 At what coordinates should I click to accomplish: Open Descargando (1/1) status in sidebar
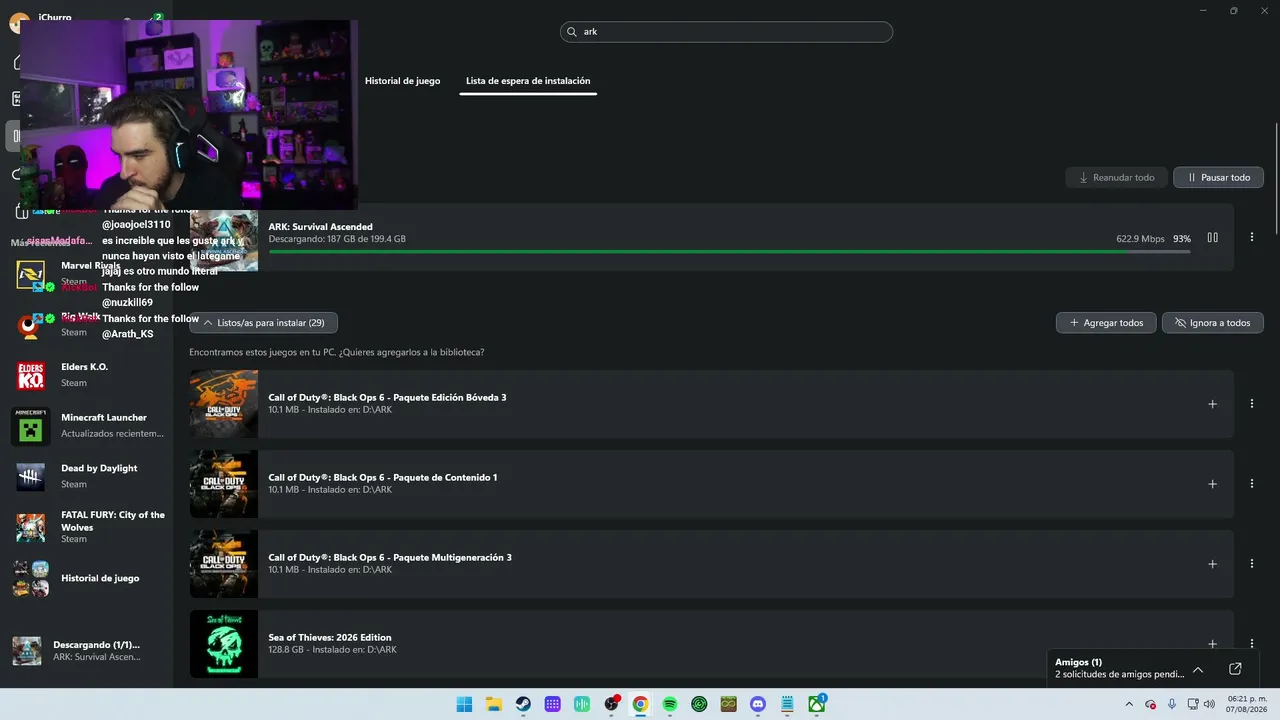point(88,651)
